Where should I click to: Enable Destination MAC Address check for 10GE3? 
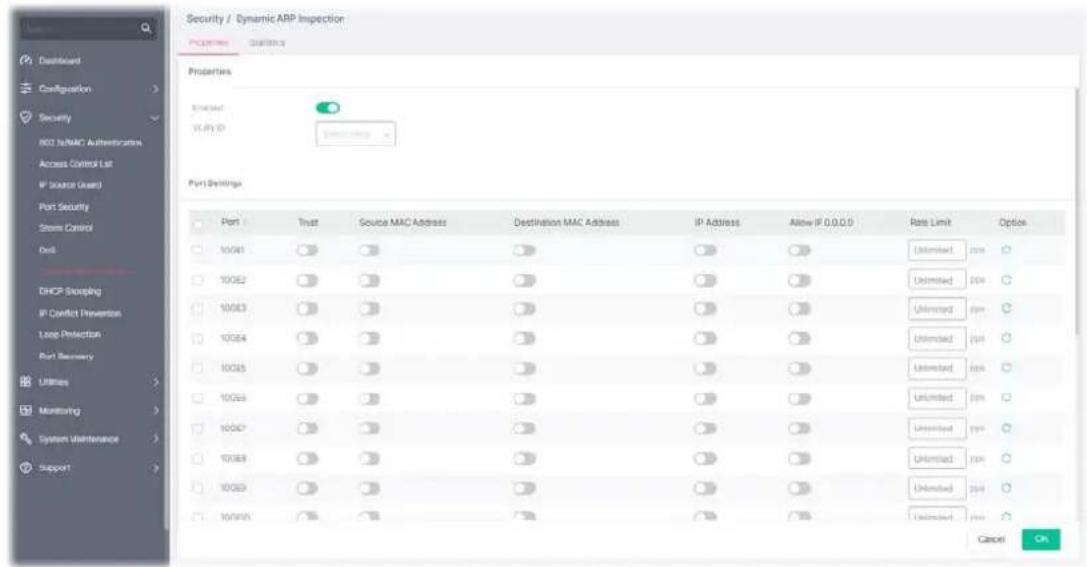[x=525, y=308]
